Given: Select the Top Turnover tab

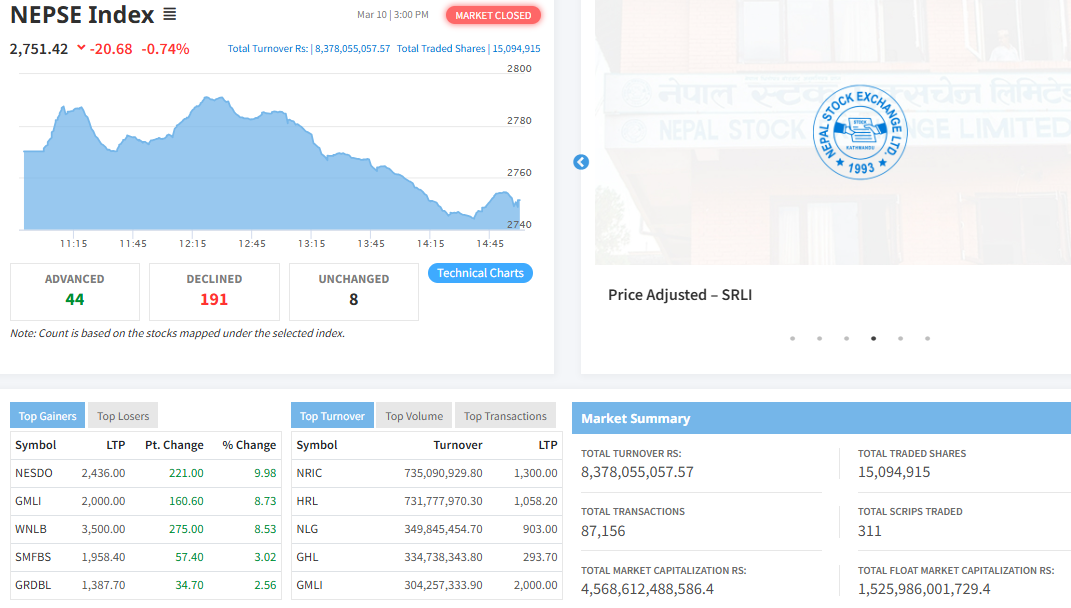Looking at the screenshot, I should coord(332,416).
